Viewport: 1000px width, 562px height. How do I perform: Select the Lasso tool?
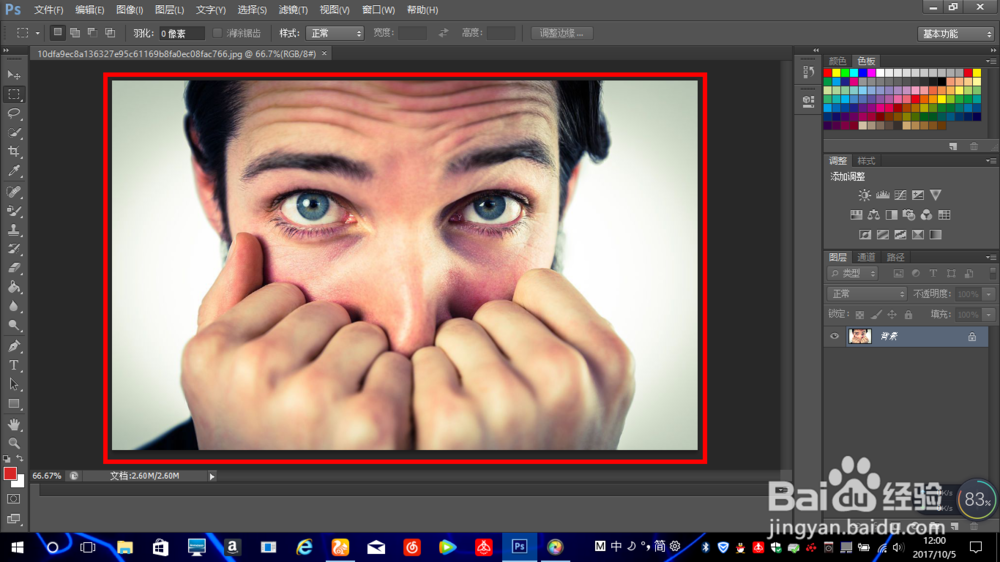tap(14, 113)
